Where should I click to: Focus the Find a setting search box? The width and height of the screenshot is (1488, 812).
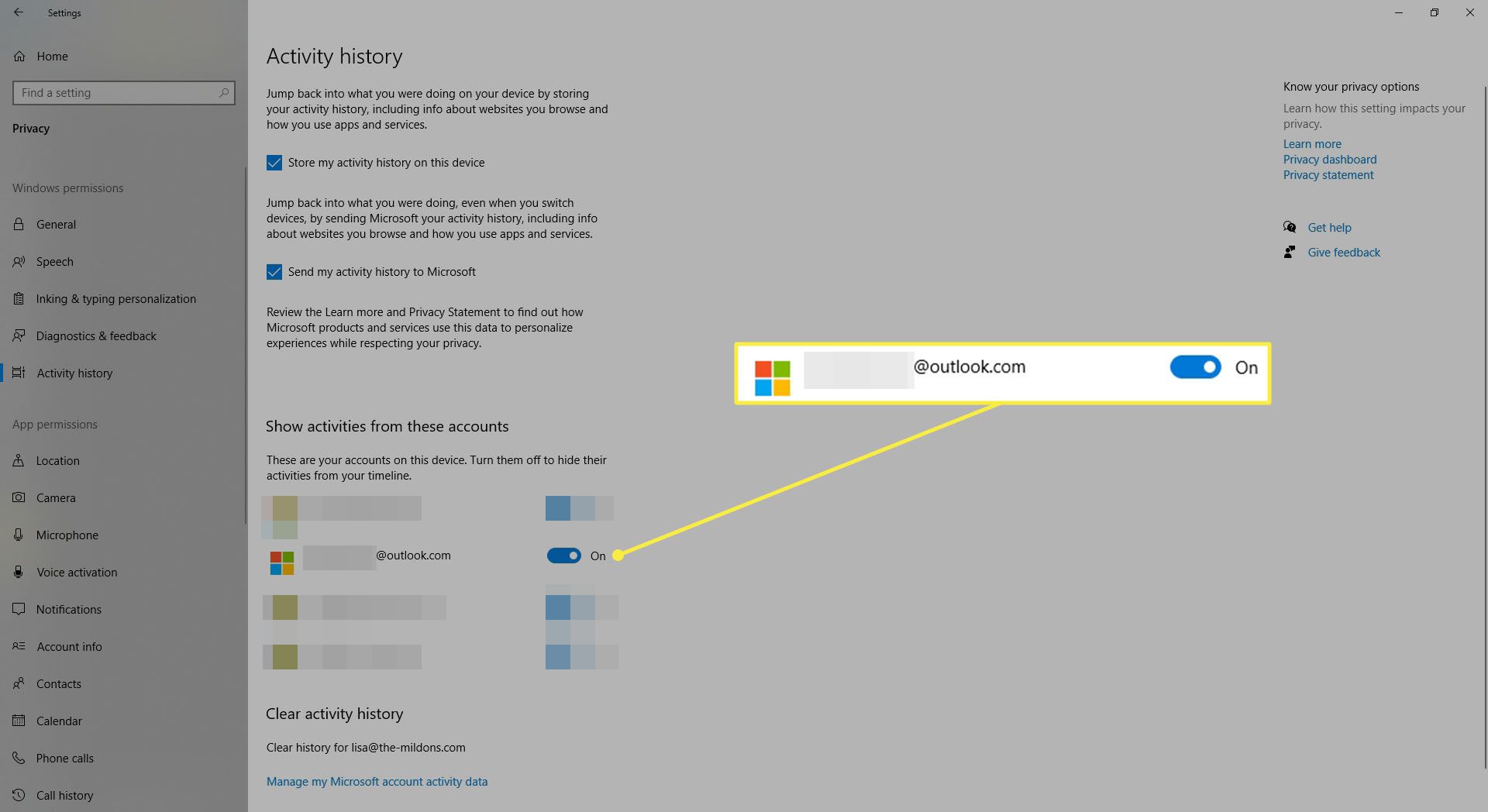pos(124,93)
